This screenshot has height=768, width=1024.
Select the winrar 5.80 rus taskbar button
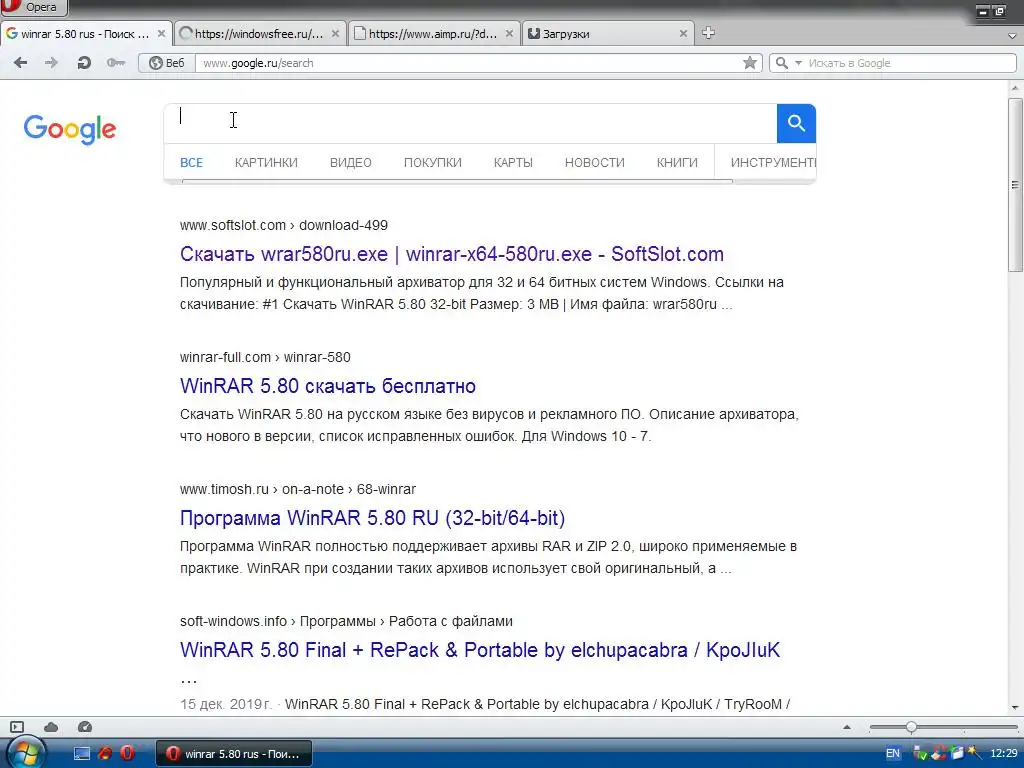tap(234, 754)
